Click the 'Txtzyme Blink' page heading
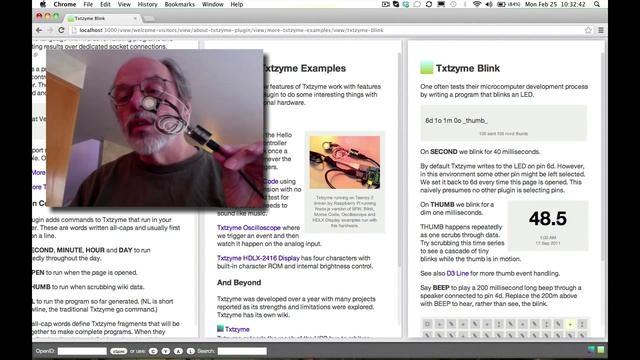This screenshot has height=360, width=640. coord(467,68)
